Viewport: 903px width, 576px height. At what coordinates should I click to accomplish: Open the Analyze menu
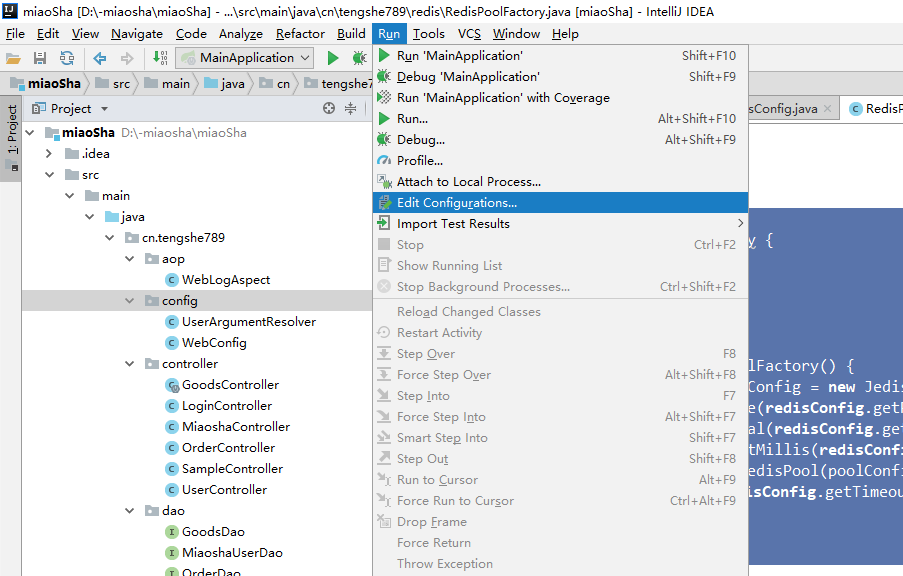point(241,34)
